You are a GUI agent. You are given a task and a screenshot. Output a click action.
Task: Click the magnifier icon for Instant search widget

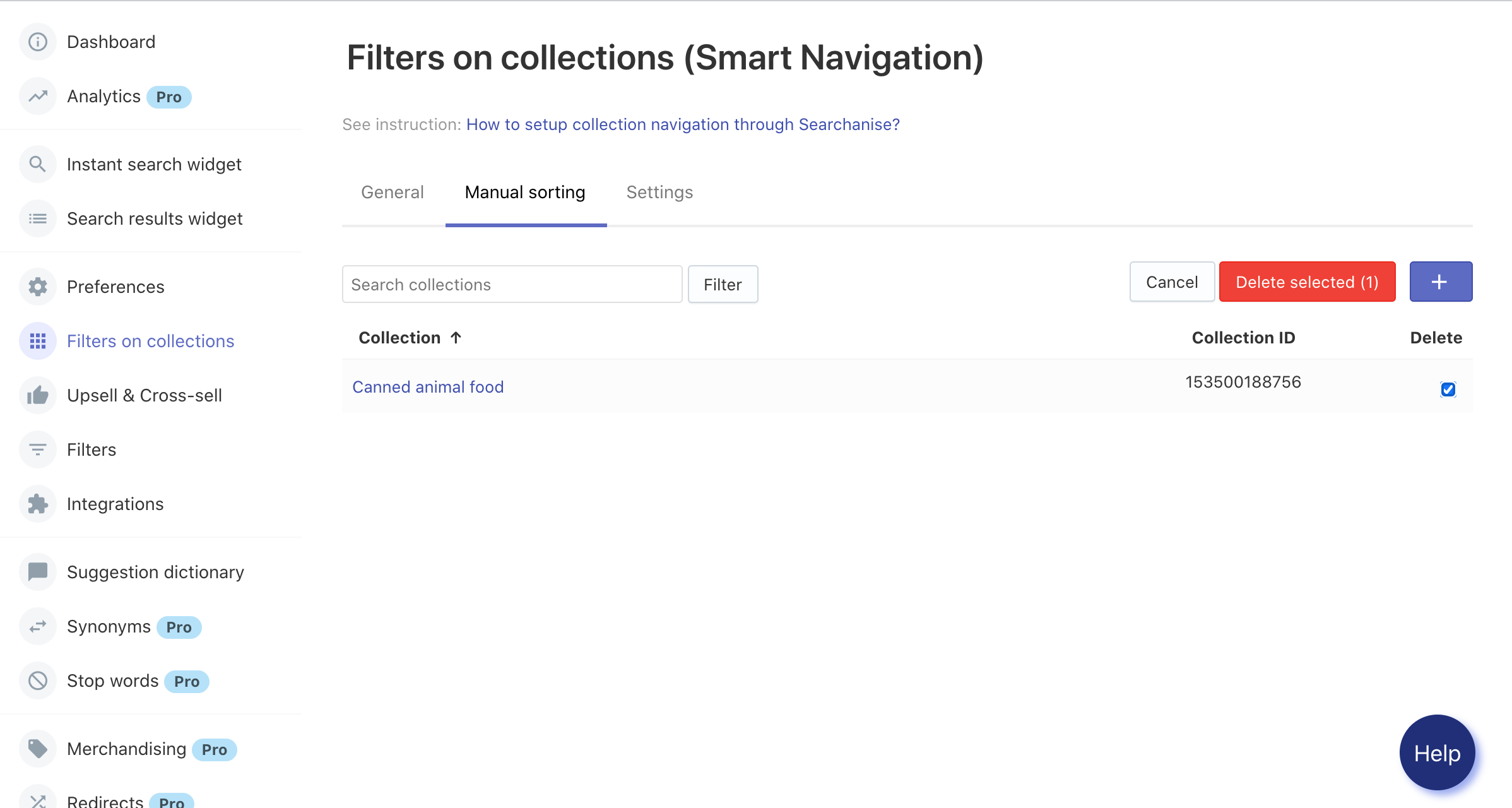point(38,164)
